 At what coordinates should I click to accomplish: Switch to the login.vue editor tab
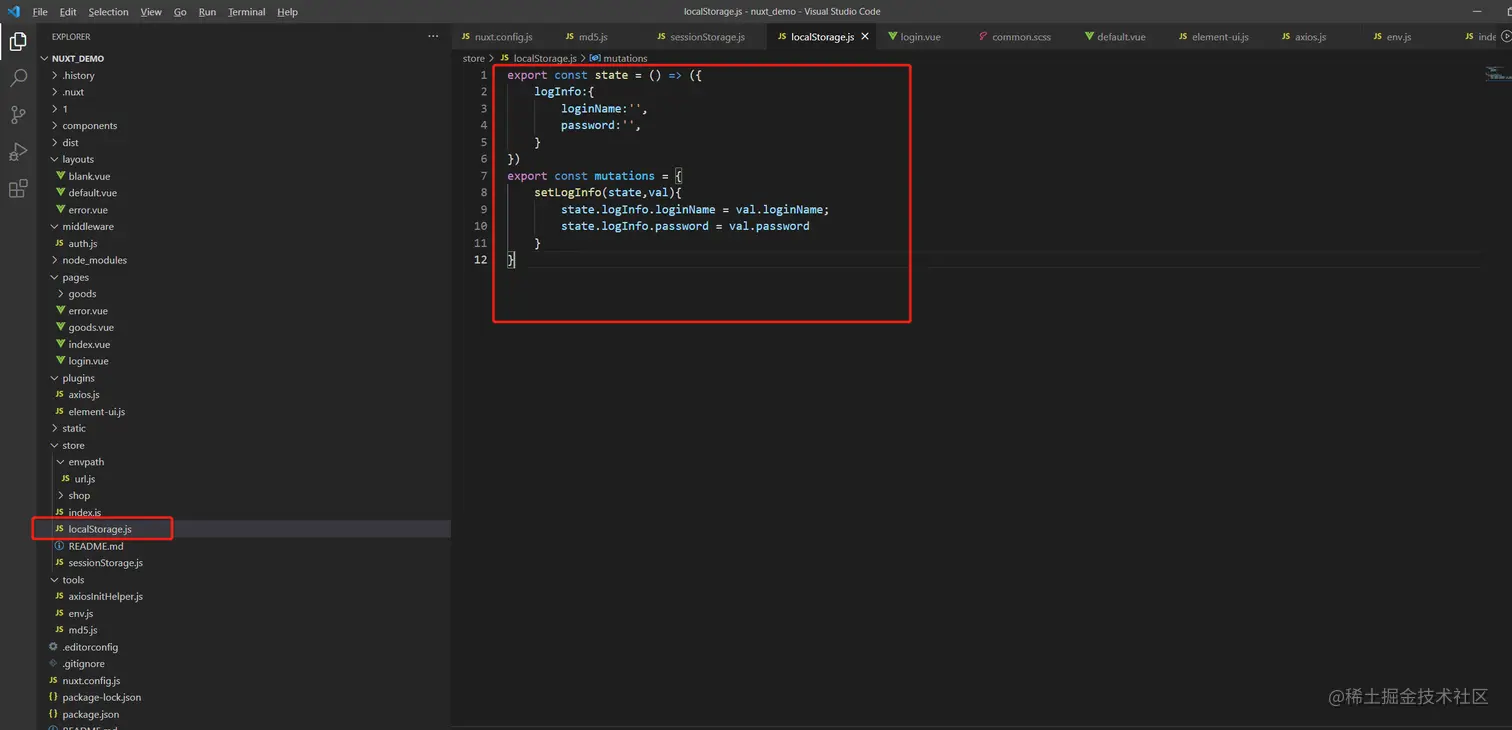coord(920,37)
